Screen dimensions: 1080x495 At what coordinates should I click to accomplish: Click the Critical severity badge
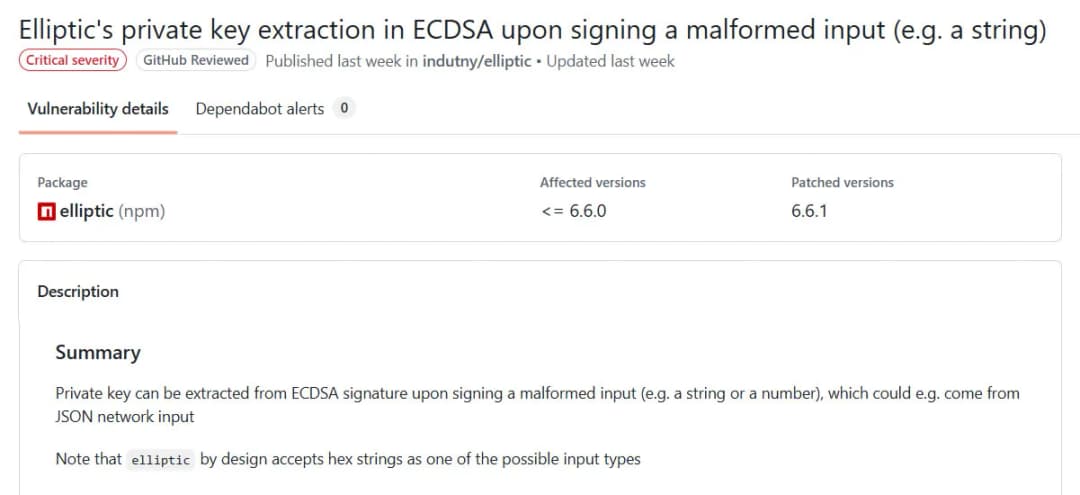click(x=73, y=60)
